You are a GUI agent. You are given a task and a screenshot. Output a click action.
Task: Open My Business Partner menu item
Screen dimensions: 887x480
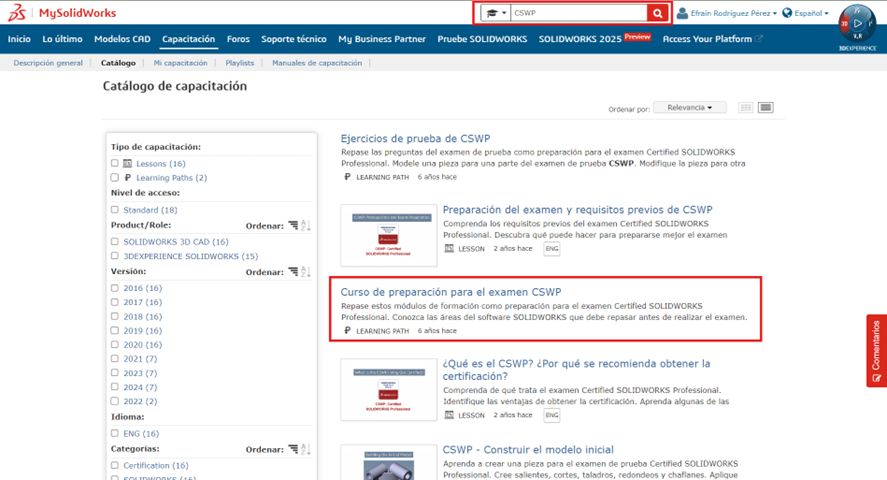coord(382,39)
